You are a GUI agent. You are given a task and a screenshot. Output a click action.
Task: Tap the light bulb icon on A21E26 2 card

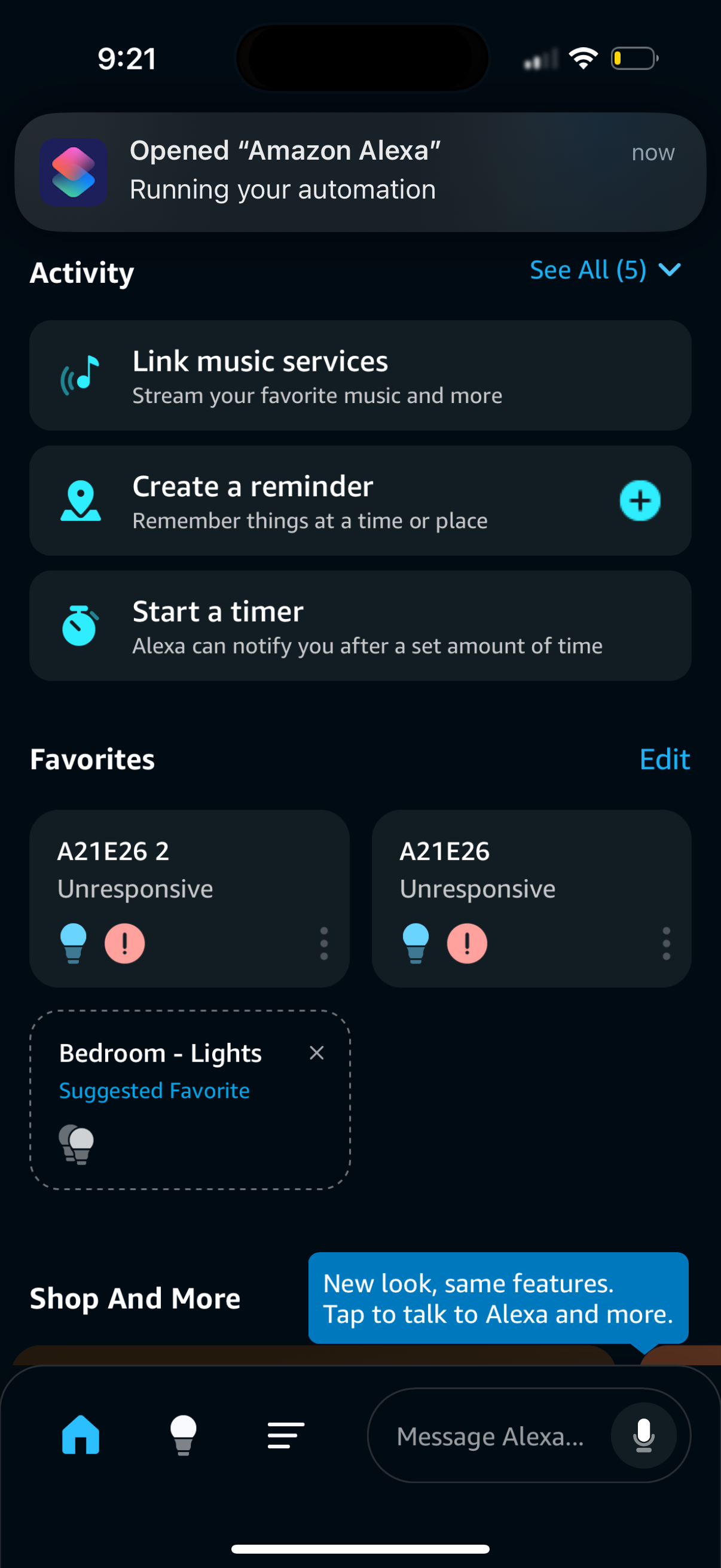click(74, 942)
